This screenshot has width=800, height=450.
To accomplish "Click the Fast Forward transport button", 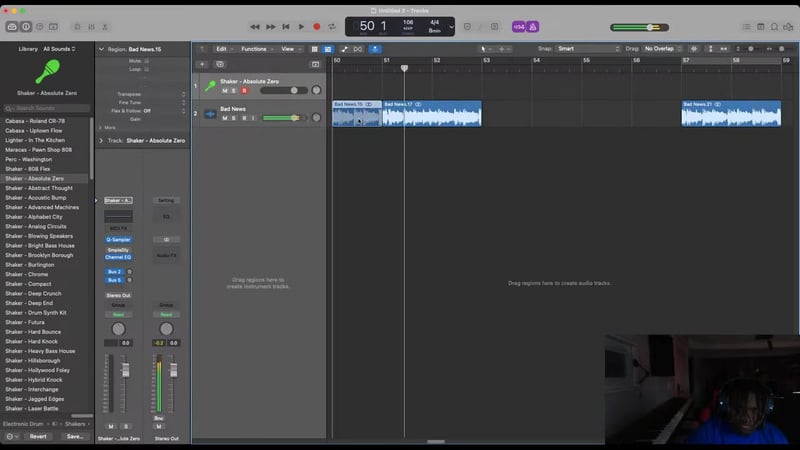I will pyautogui.click(x=270, y=27).
